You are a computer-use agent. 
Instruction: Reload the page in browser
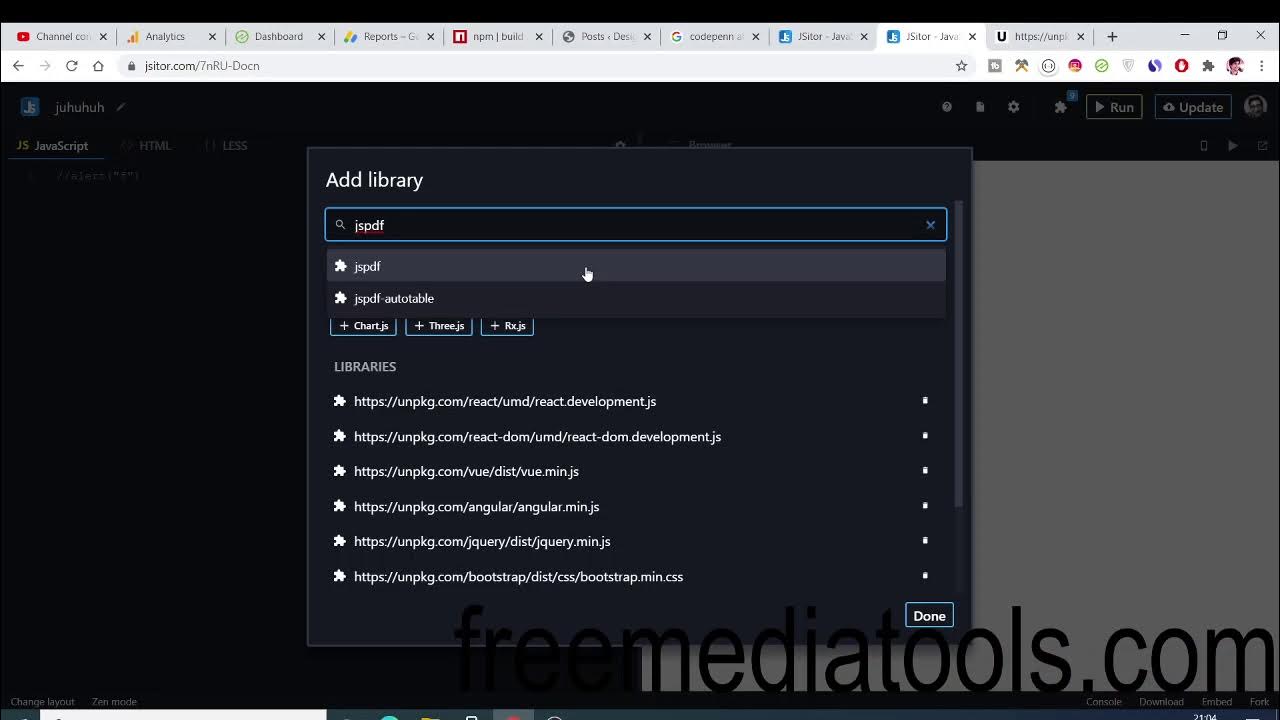click(72, 66)
